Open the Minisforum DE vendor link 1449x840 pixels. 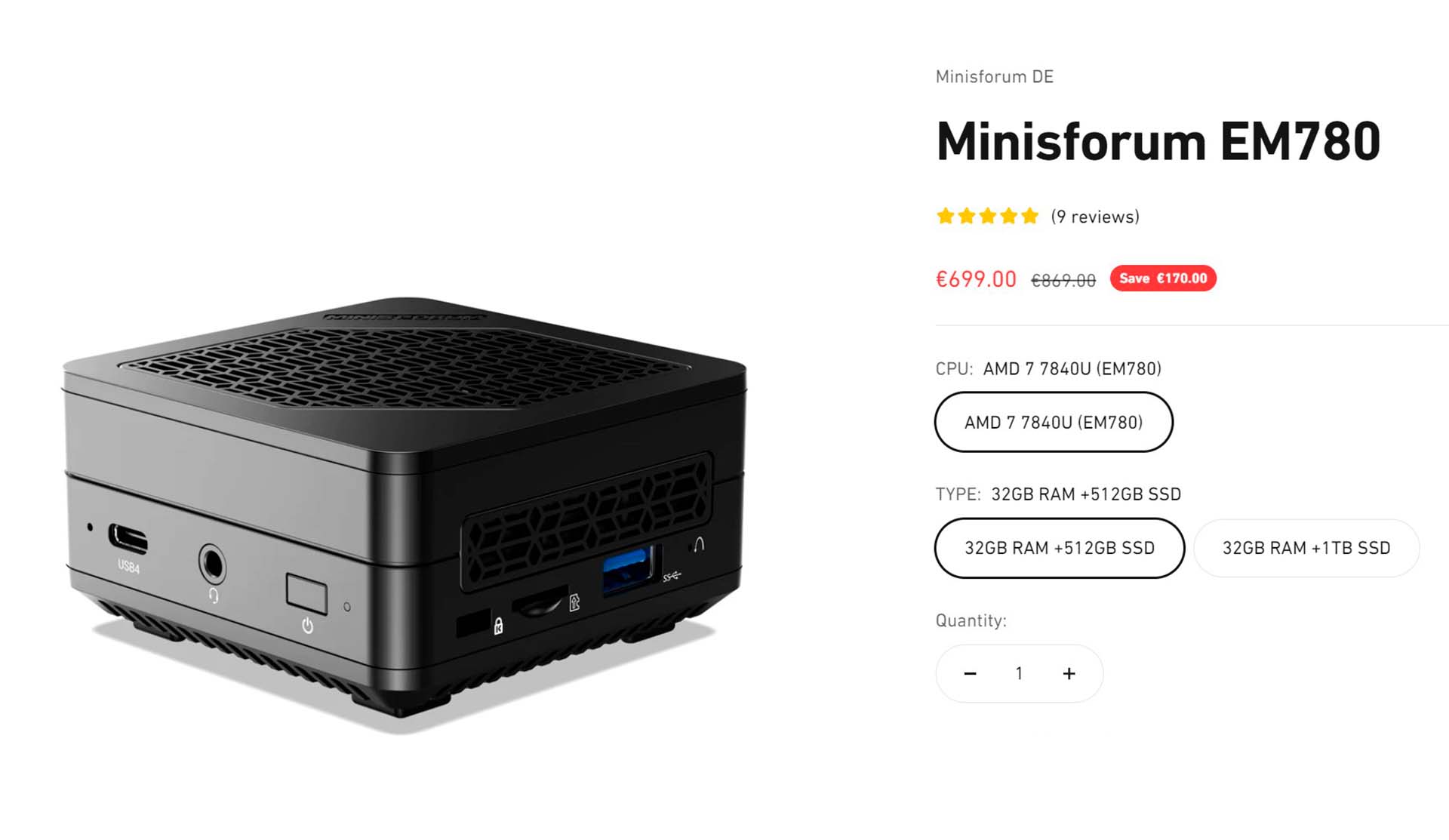[994, 77]
